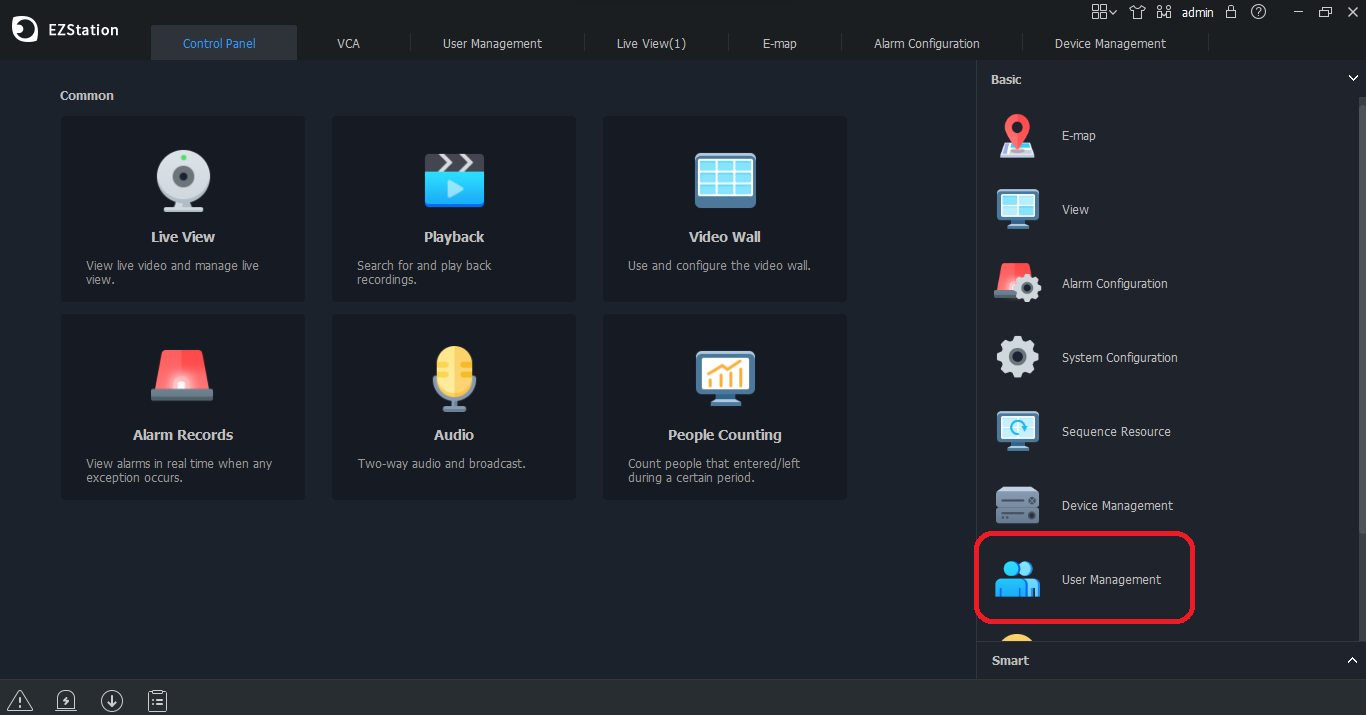Open Device Management in the Basic panel
This screenshot has height=715, width=1366.
(x=1117, y=505)
